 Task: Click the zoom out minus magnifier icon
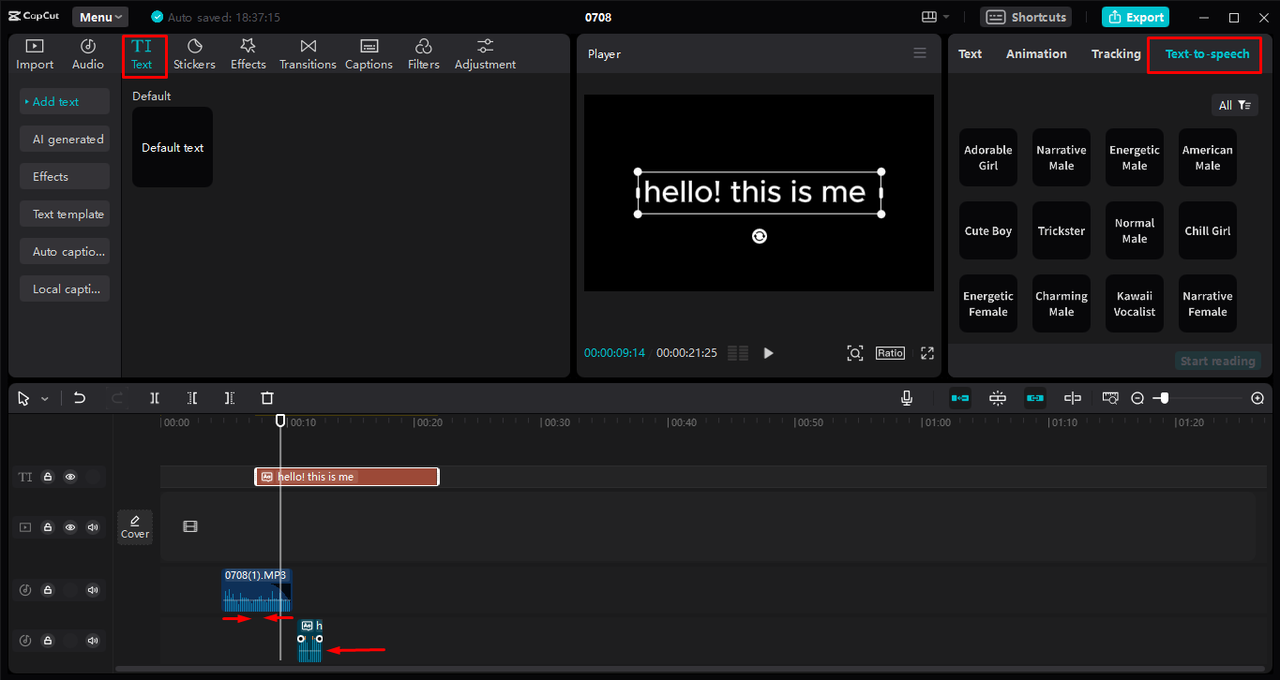pos(1138,398)
